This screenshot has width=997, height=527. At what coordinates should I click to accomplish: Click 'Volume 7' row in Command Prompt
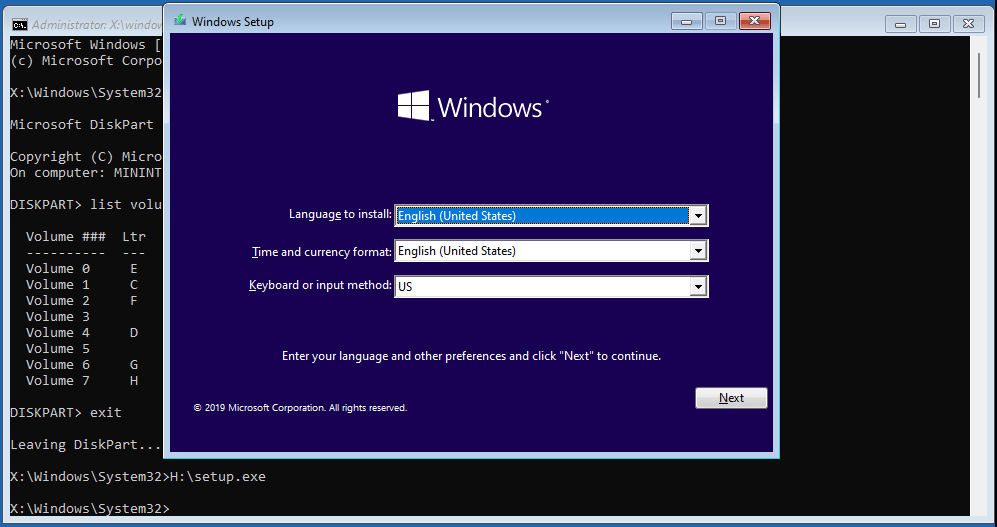coord(82,380)
